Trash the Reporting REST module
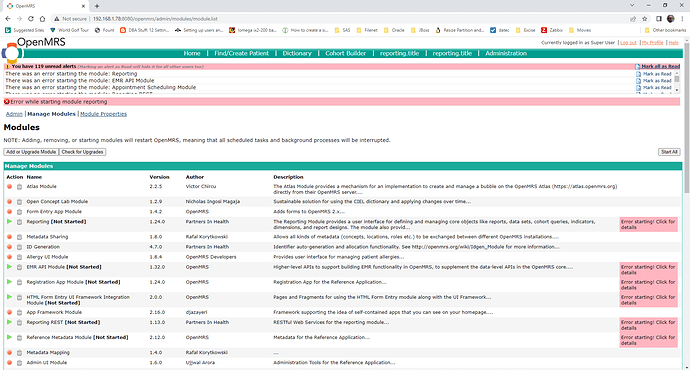The image size is (690, 370). 19,323
